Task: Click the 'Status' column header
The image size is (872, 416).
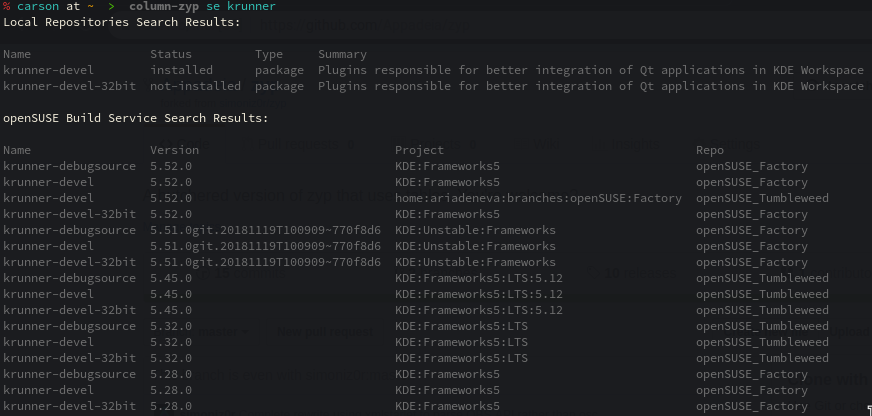Action: coord(171,55)
